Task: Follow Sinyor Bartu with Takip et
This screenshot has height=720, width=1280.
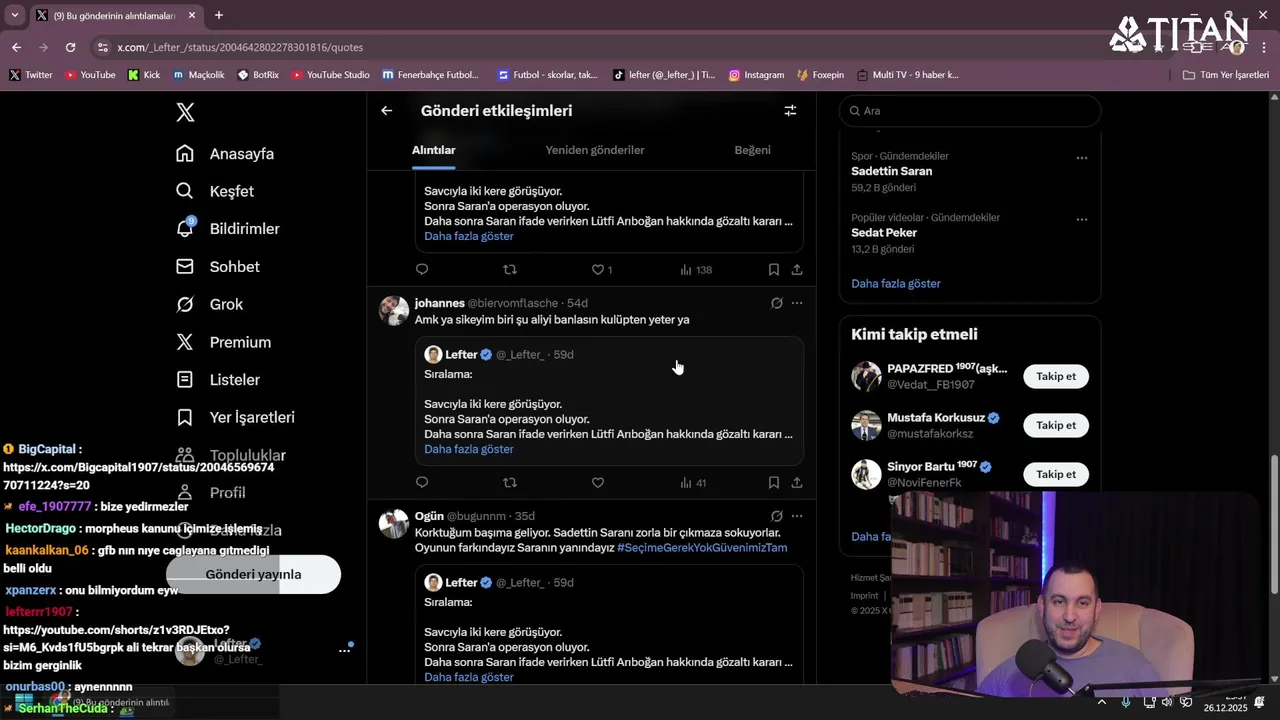Action: point(1056,474)
